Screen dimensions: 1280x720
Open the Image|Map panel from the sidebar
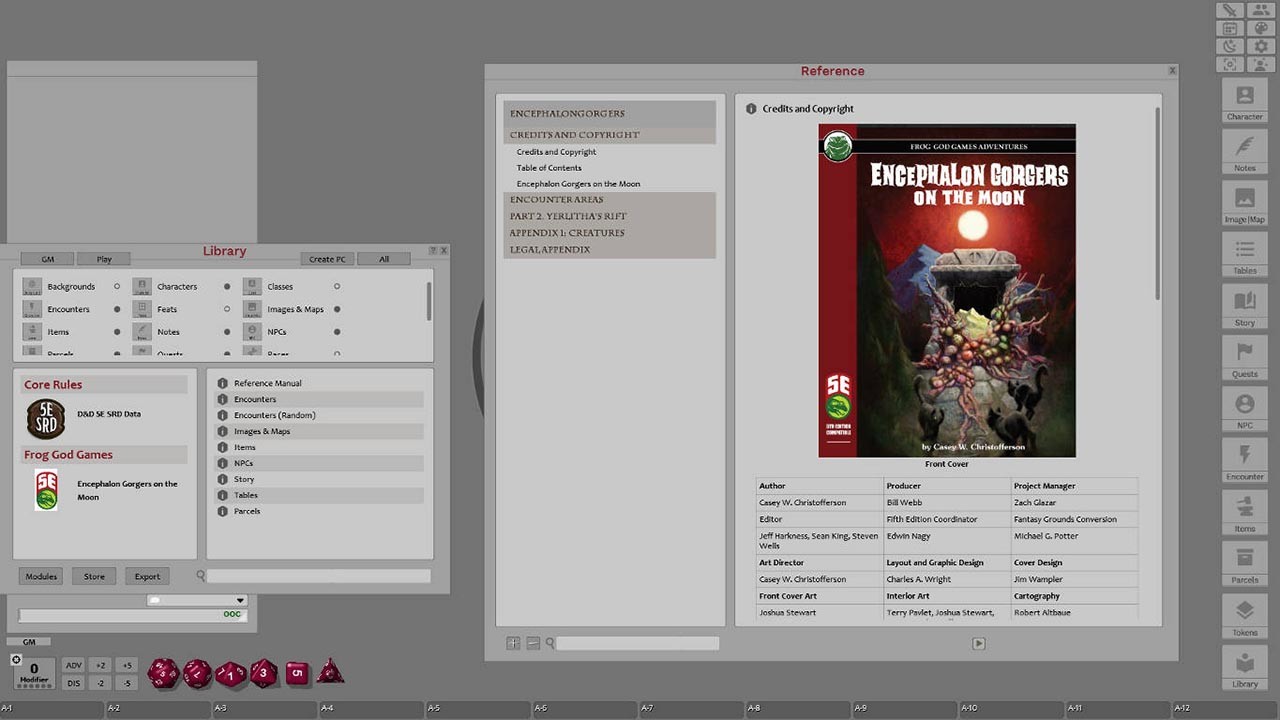click(x=1244, y=202)
